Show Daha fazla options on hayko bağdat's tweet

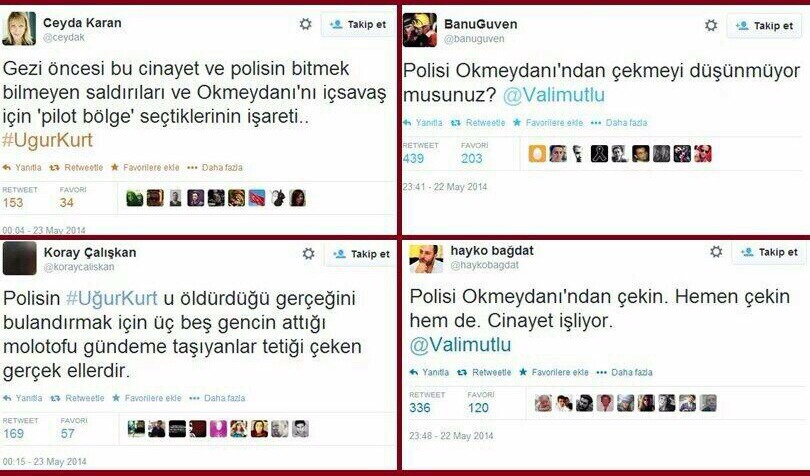624,372
